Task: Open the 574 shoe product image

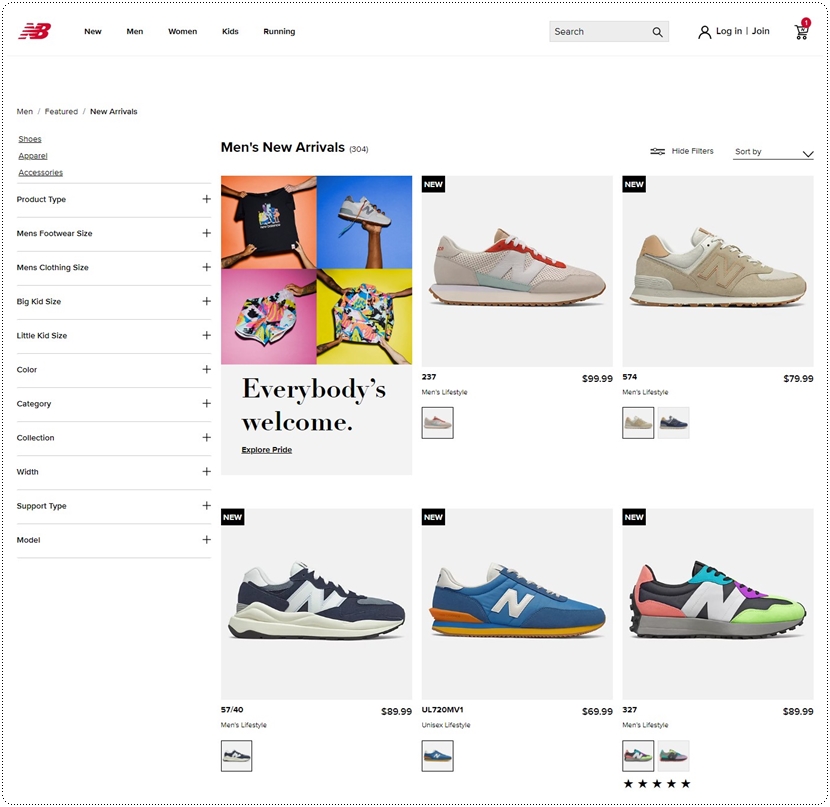Action: 718,271
